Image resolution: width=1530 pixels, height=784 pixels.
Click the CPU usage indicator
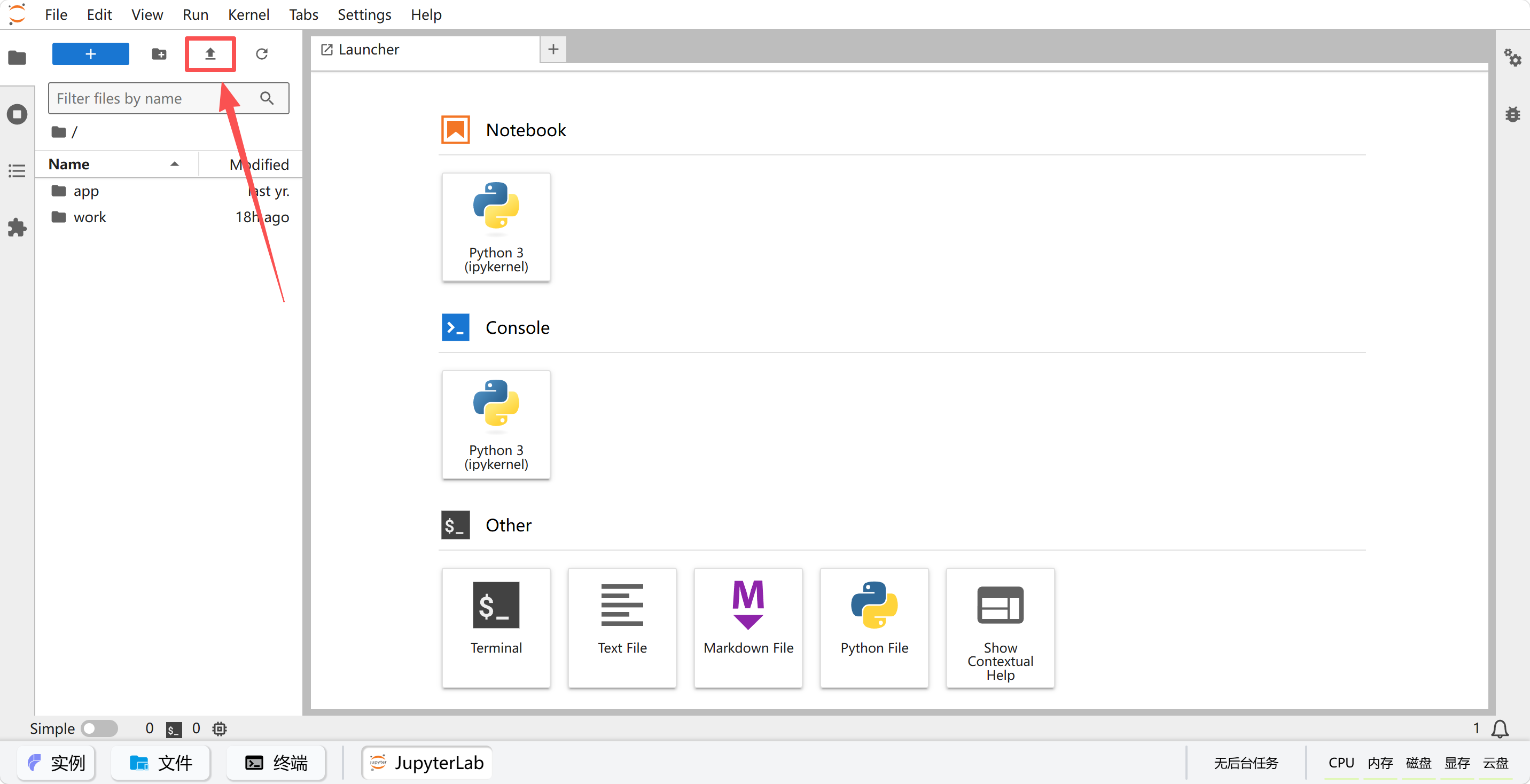(x=1341, y=763)
